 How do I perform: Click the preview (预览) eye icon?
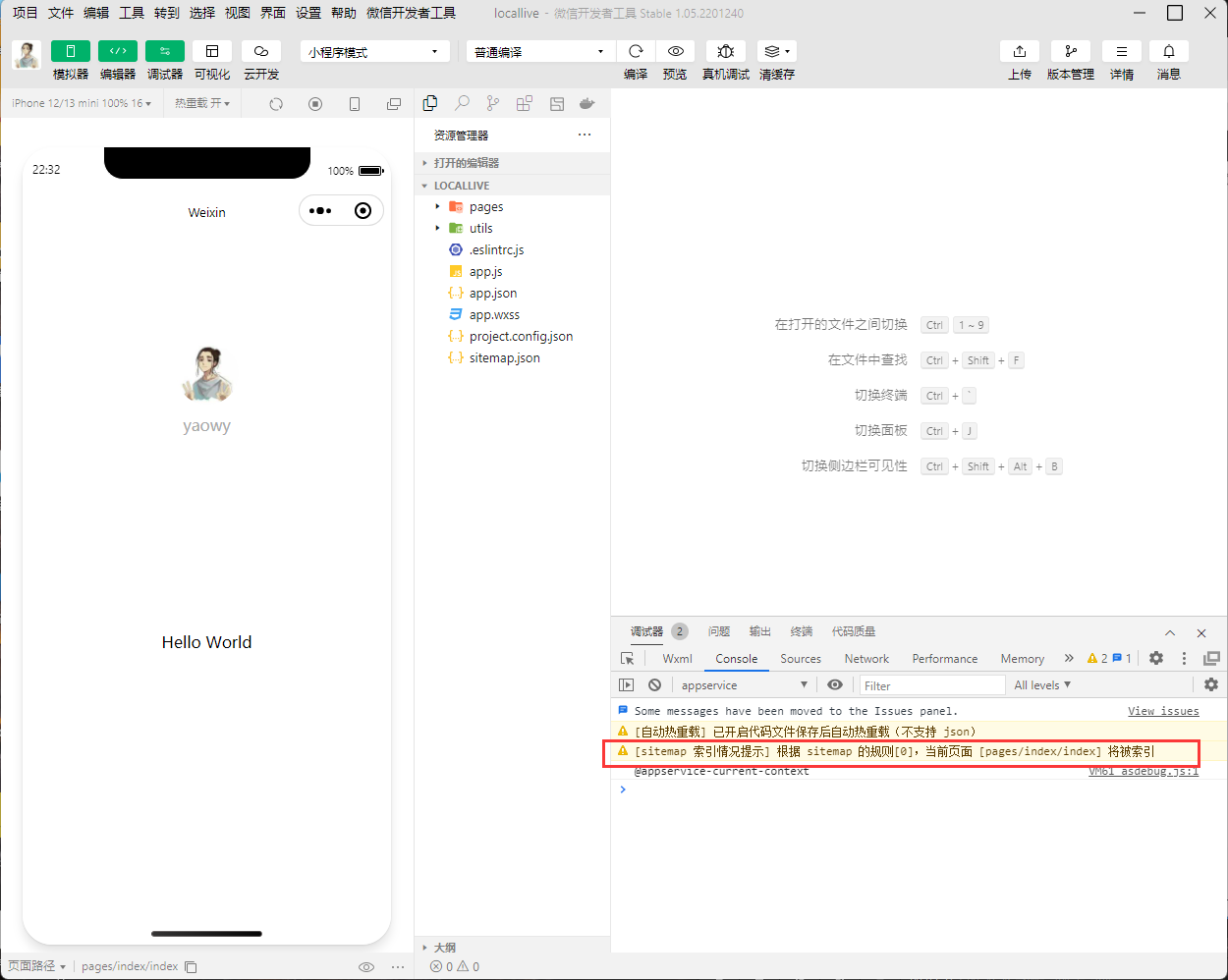(676, 51)
